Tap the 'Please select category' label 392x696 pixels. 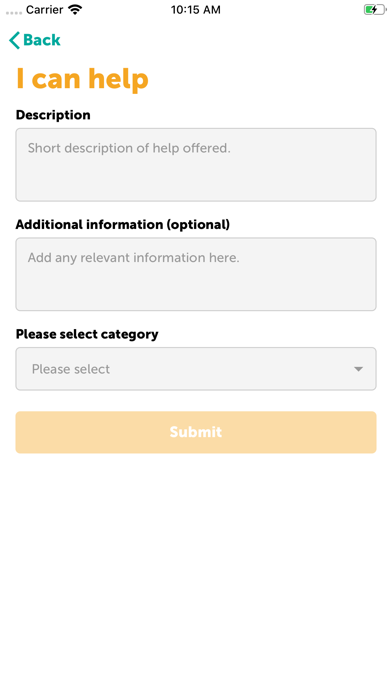(87, 334)
